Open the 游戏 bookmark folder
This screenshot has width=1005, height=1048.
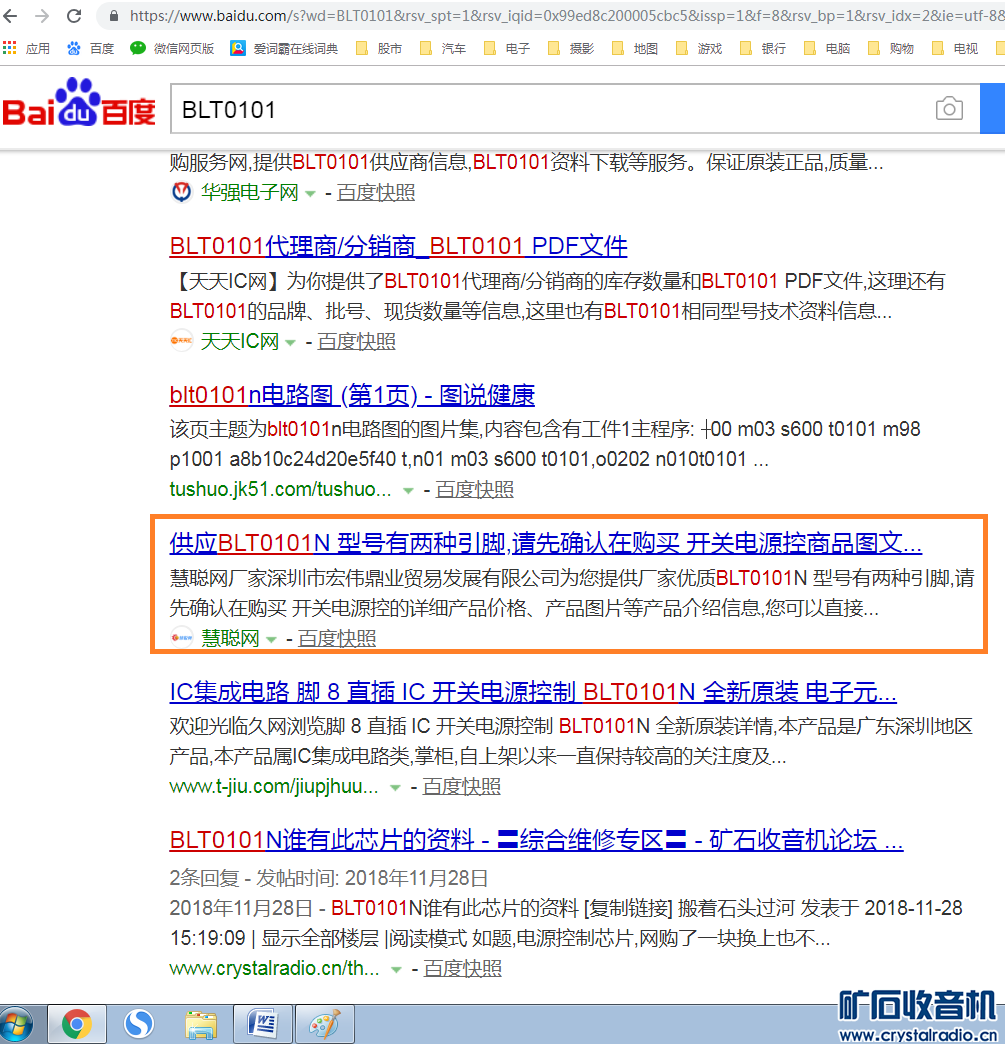point(699,48)
